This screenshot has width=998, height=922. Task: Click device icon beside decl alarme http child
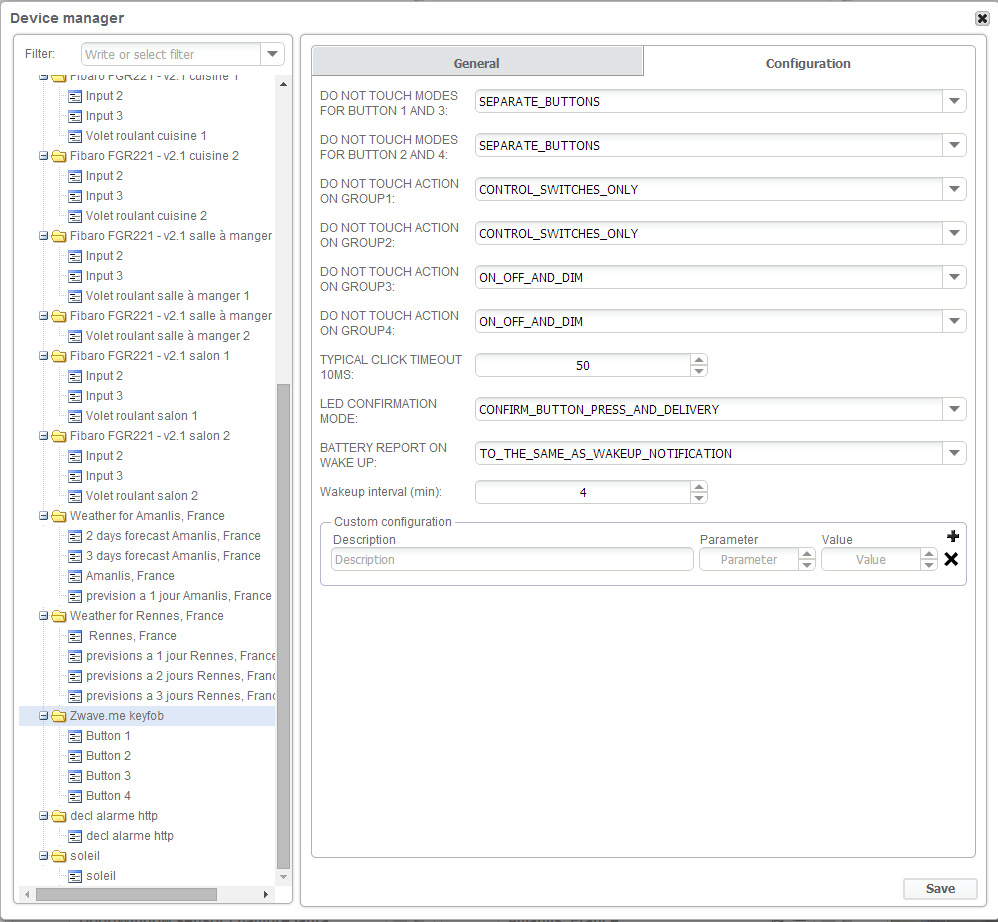(x=75, y=837)
